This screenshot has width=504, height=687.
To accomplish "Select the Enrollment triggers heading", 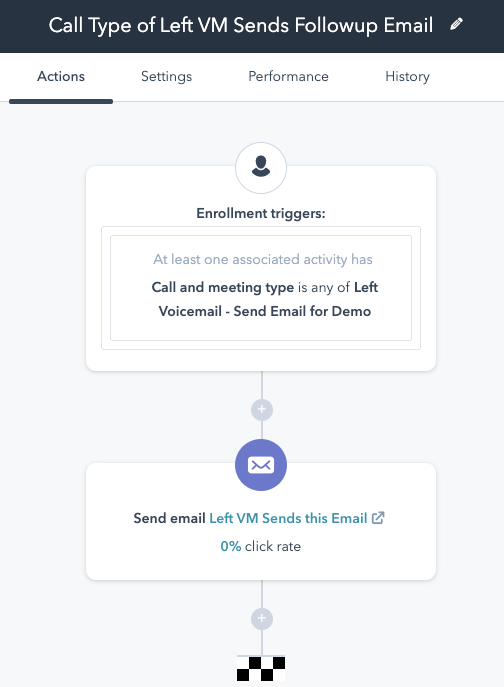I will (261, 213).
